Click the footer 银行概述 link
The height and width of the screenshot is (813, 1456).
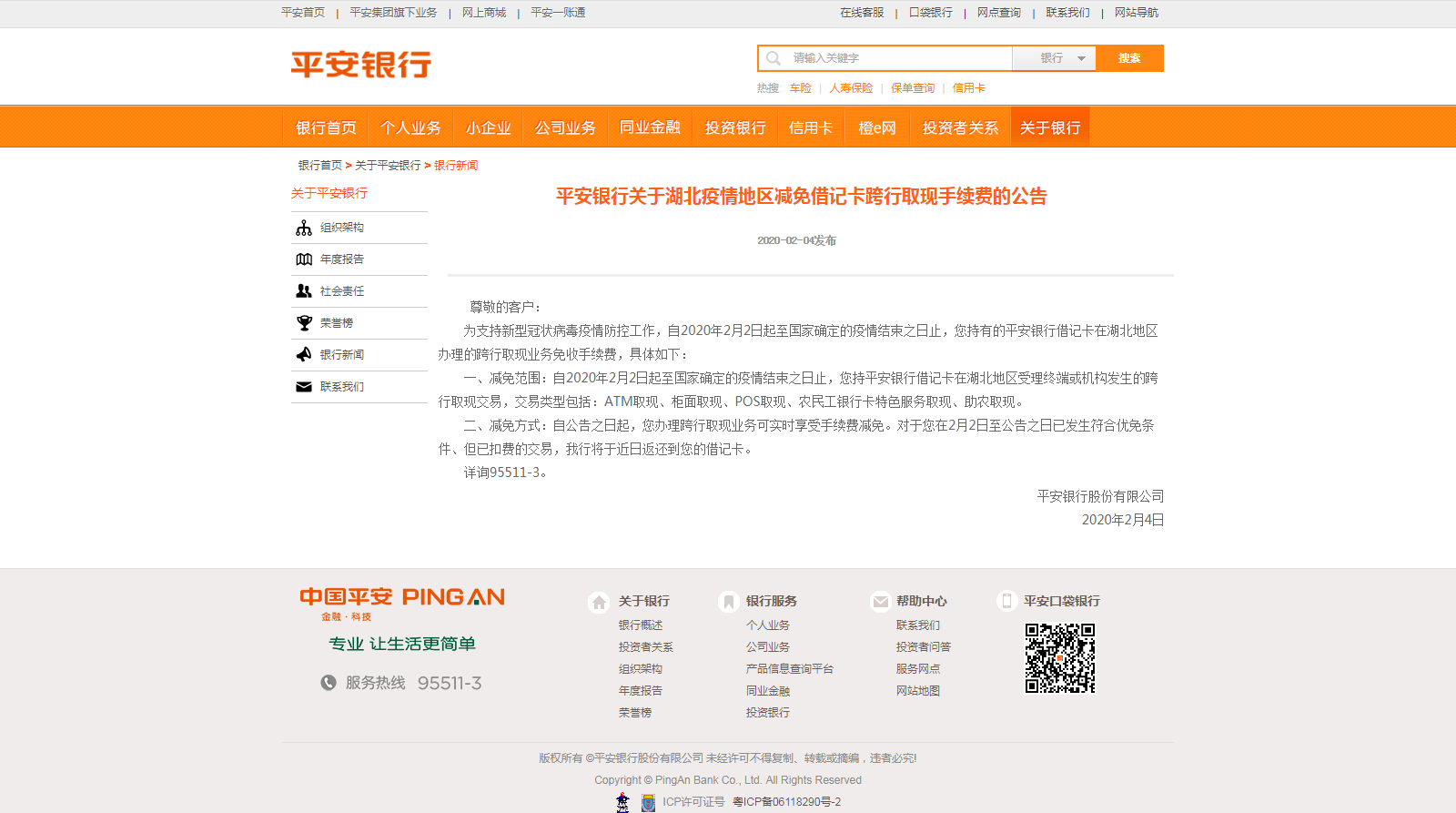click(641, 625)
